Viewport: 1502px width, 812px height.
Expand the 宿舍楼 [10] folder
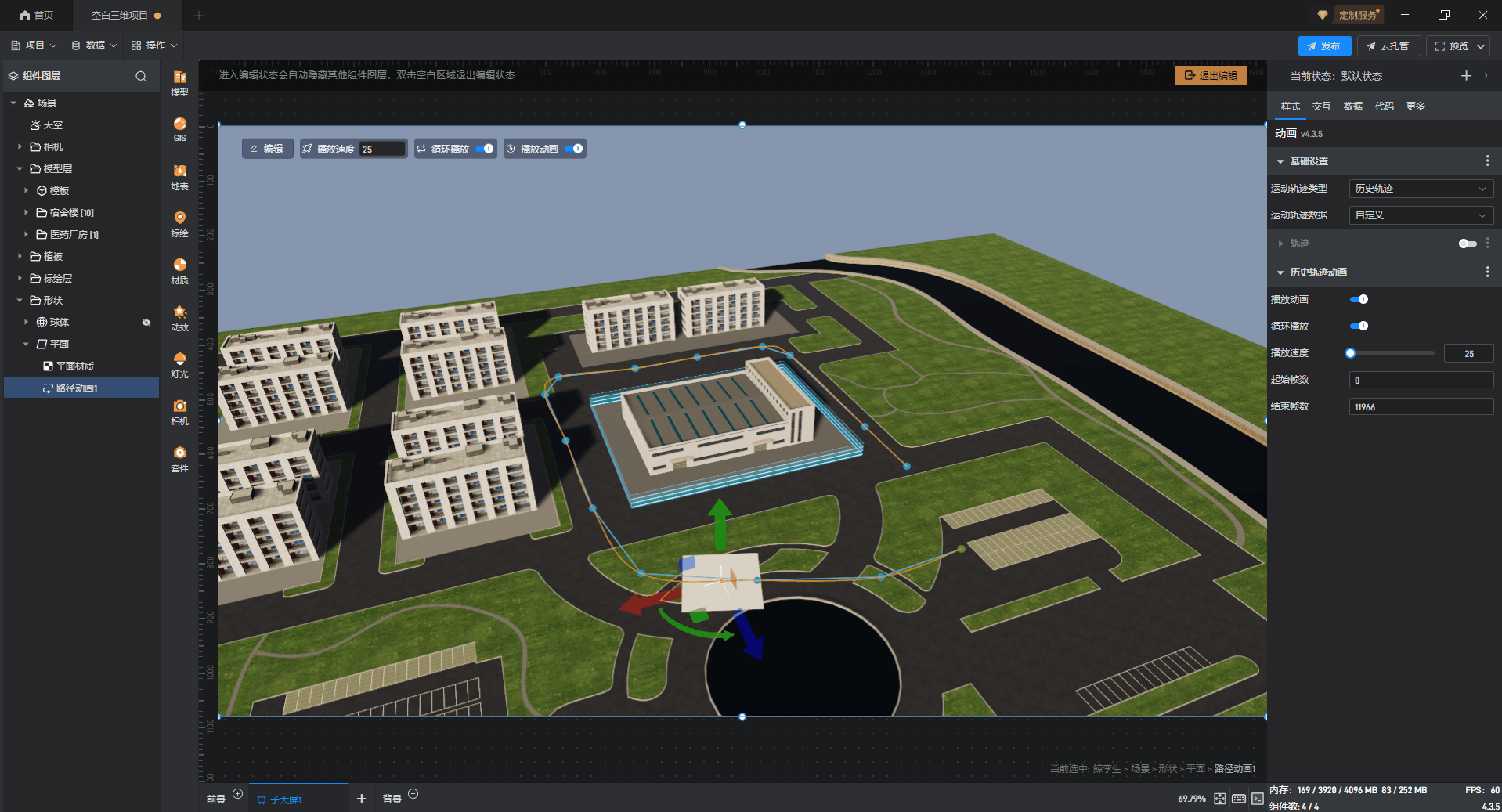[26, 213]
